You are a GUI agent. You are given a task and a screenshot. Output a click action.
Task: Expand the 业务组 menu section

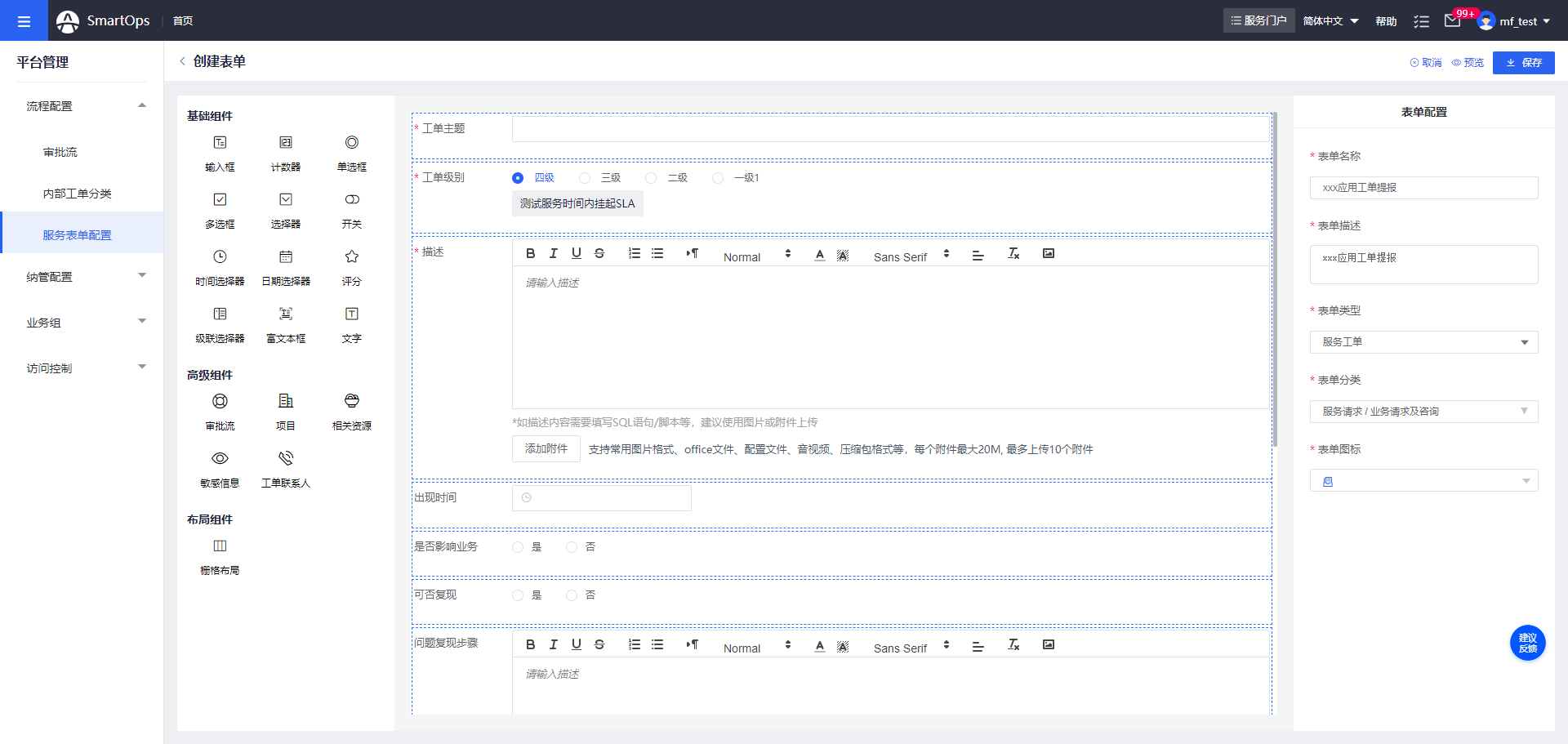coord(82,323)
